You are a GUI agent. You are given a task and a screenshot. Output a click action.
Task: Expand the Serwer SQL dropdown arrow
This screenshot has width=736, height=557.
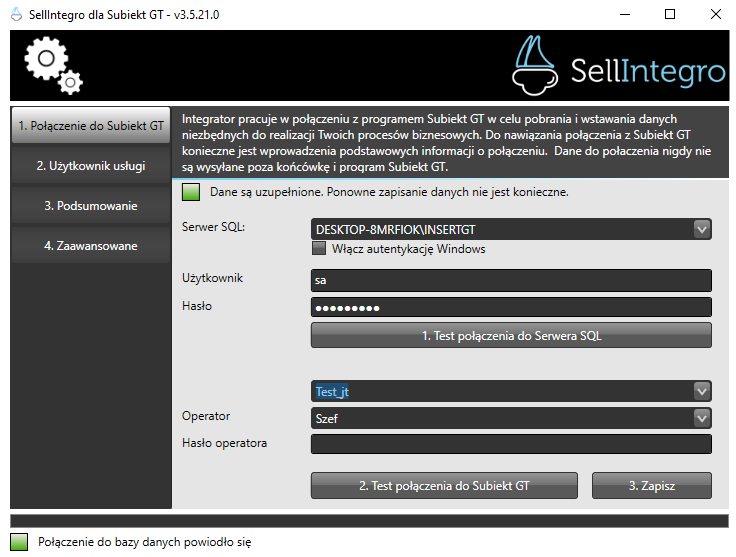(x=702, y=229)
